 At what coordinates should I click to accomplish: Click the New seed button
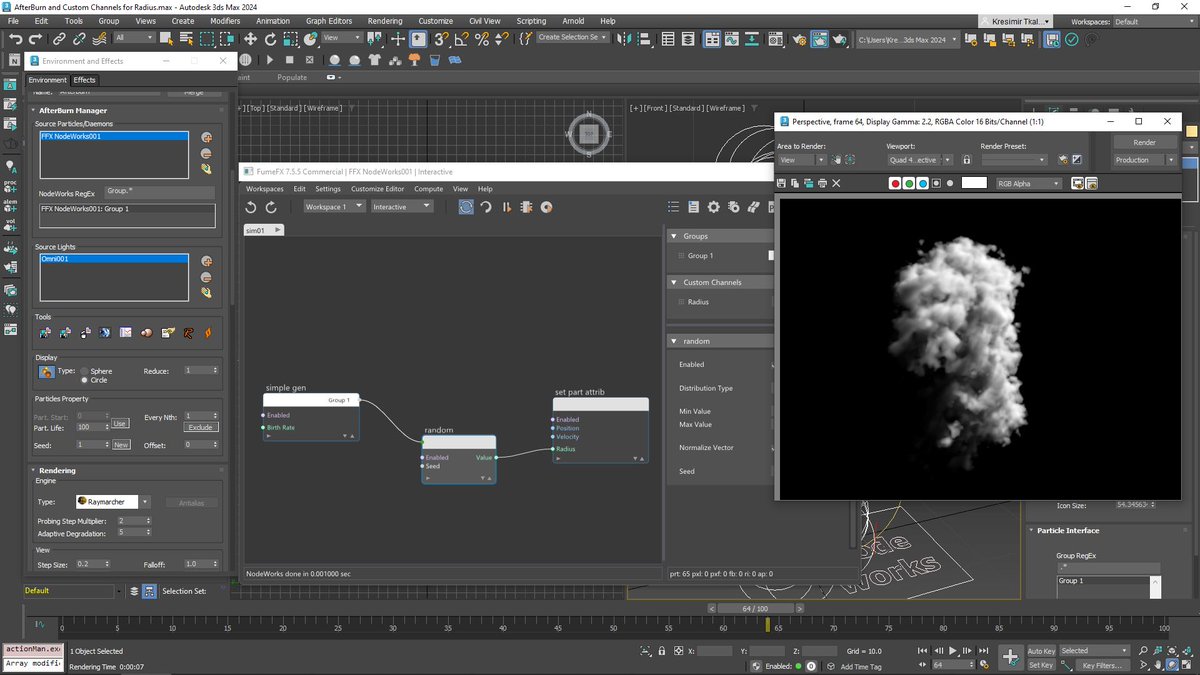pos(120,445)
